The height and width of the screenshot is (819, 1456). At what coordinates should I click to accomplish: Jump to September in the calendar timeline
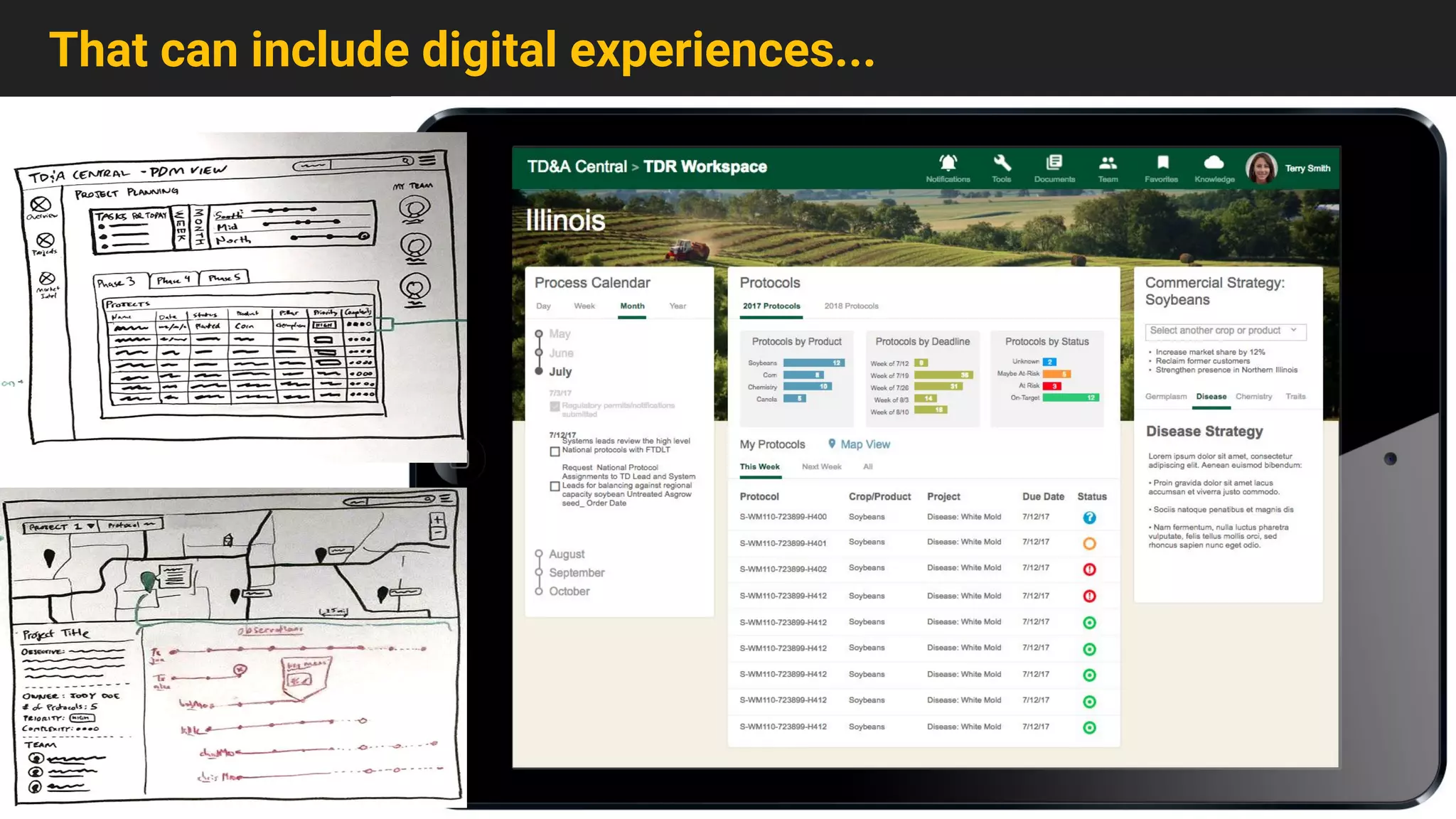coord(577,573)
